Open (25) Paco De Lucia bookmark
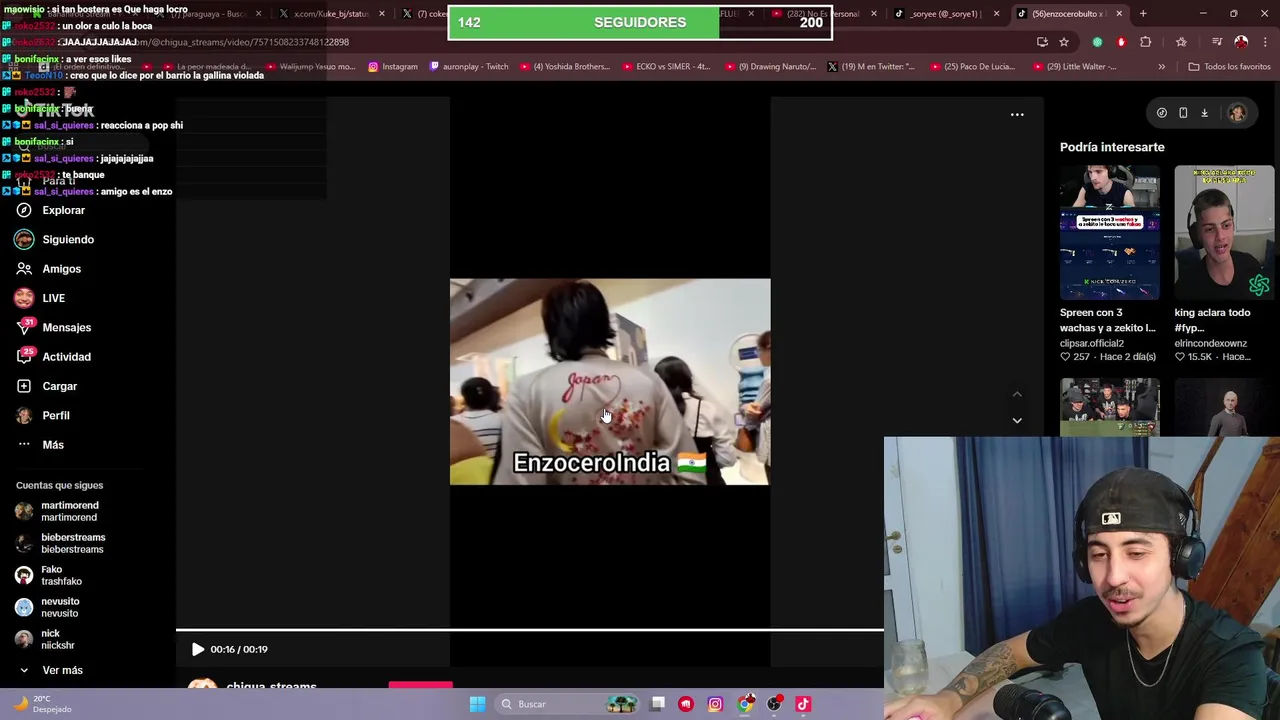This screenshot has width=1280, height=720. (x=972, y=67)
